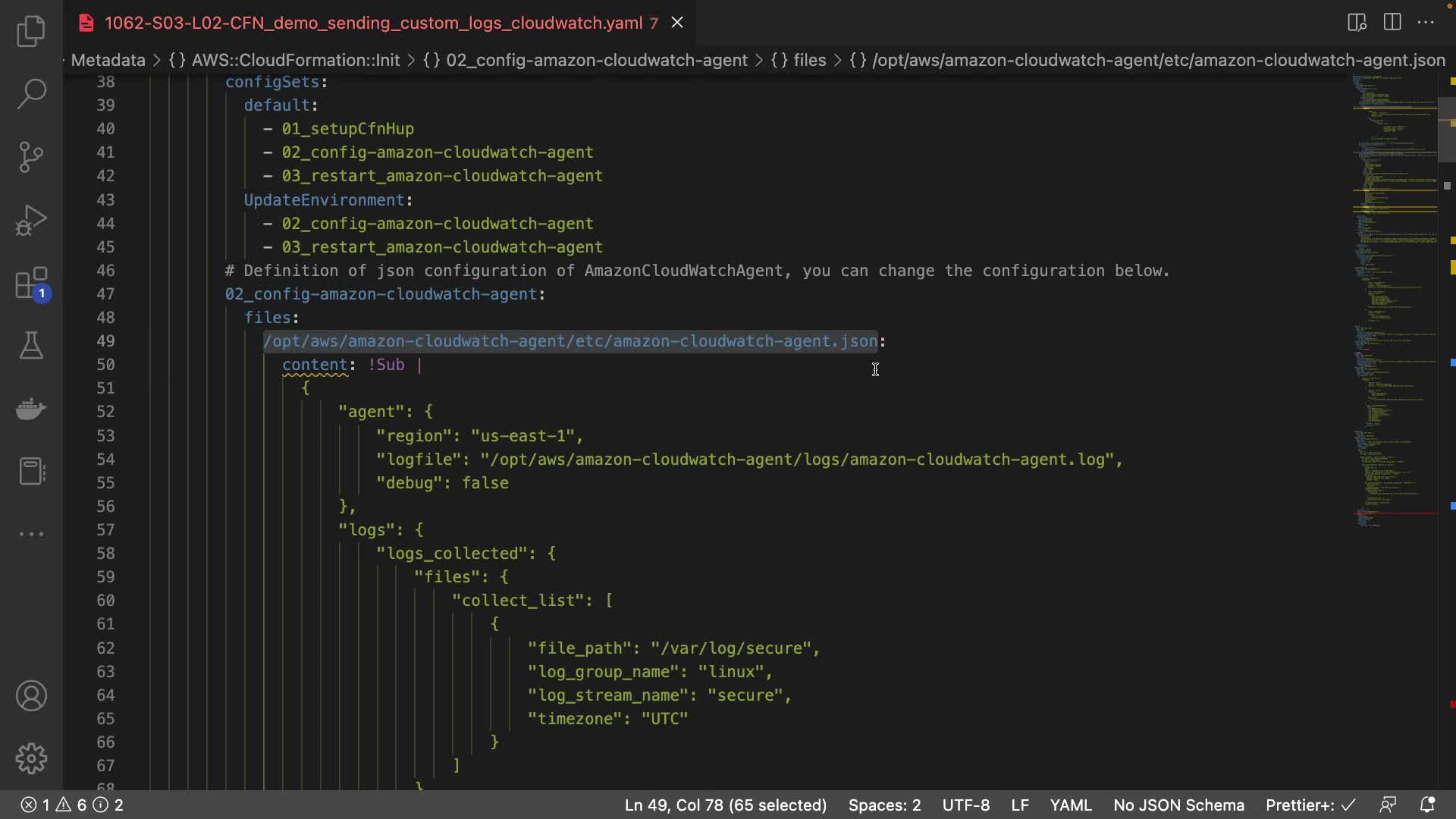Select YAML language mode in status bar
The width and height of the screenshot is (1456, 819).
coord(1070,805)
